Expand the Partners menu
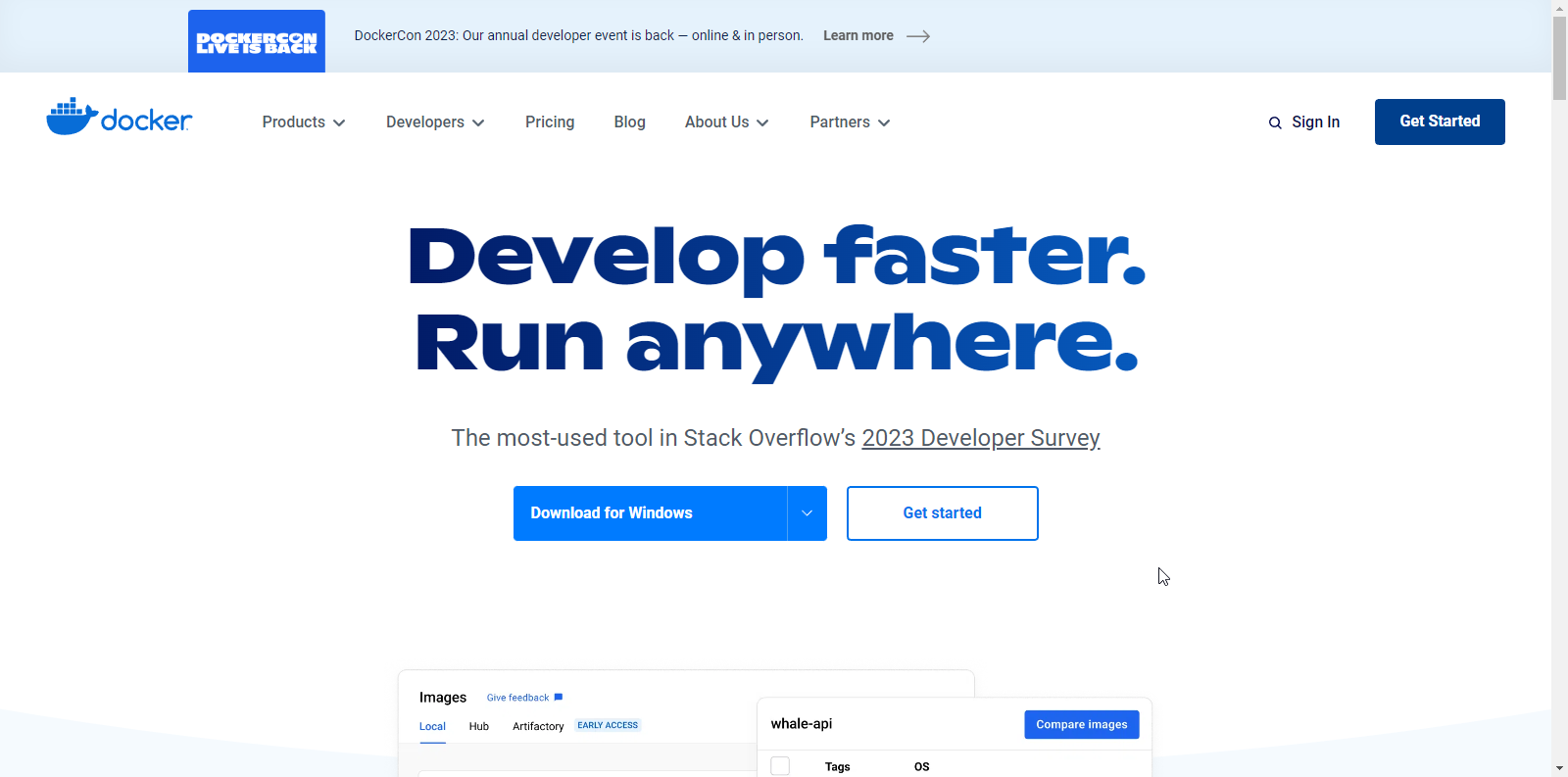1568x777 pixels. tap(850, 122)
